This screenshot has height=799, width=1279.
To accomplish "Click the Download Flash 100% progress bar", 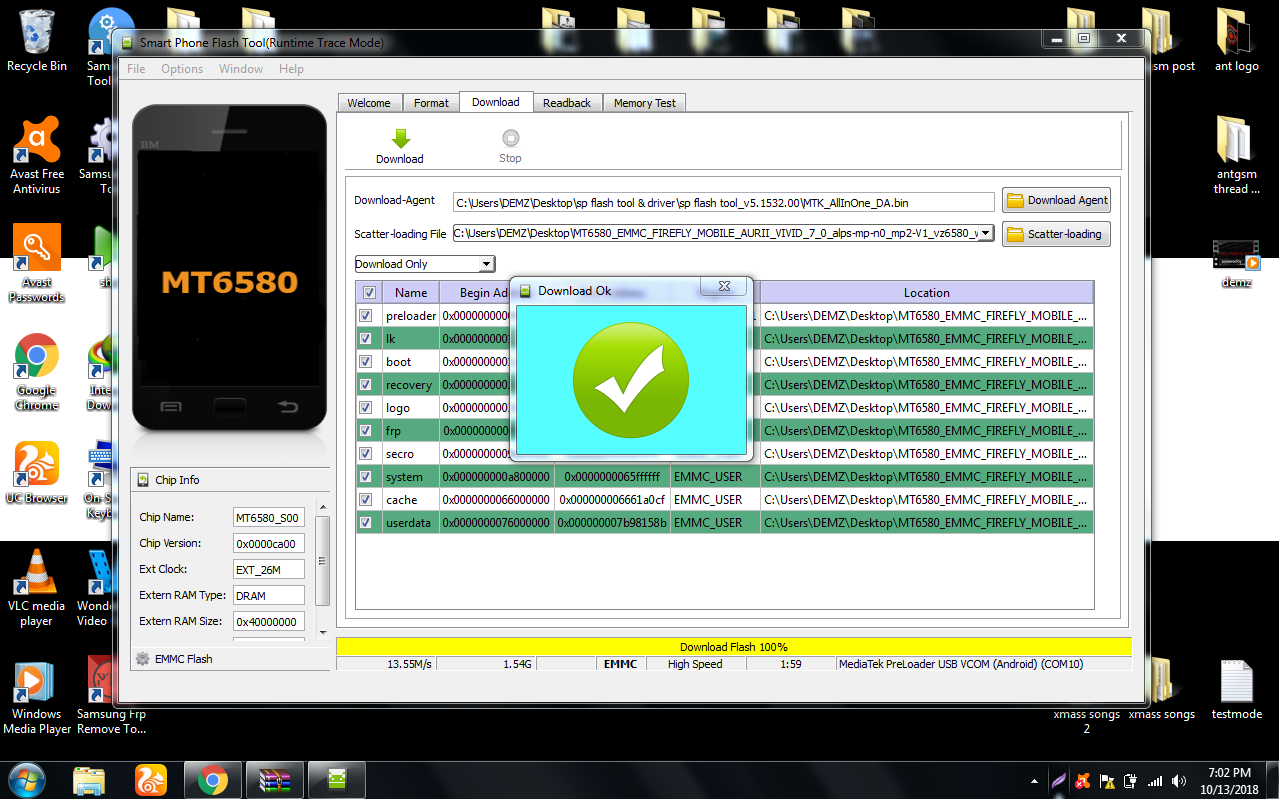I will pyautogui.click(x=734, y=647).
